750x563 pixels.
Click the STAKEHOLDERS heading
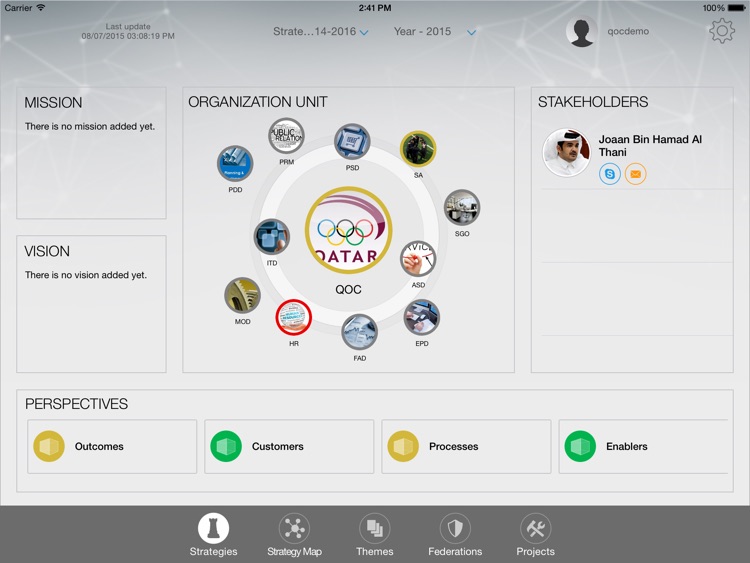pyautogui.click(x=593, y=102)
